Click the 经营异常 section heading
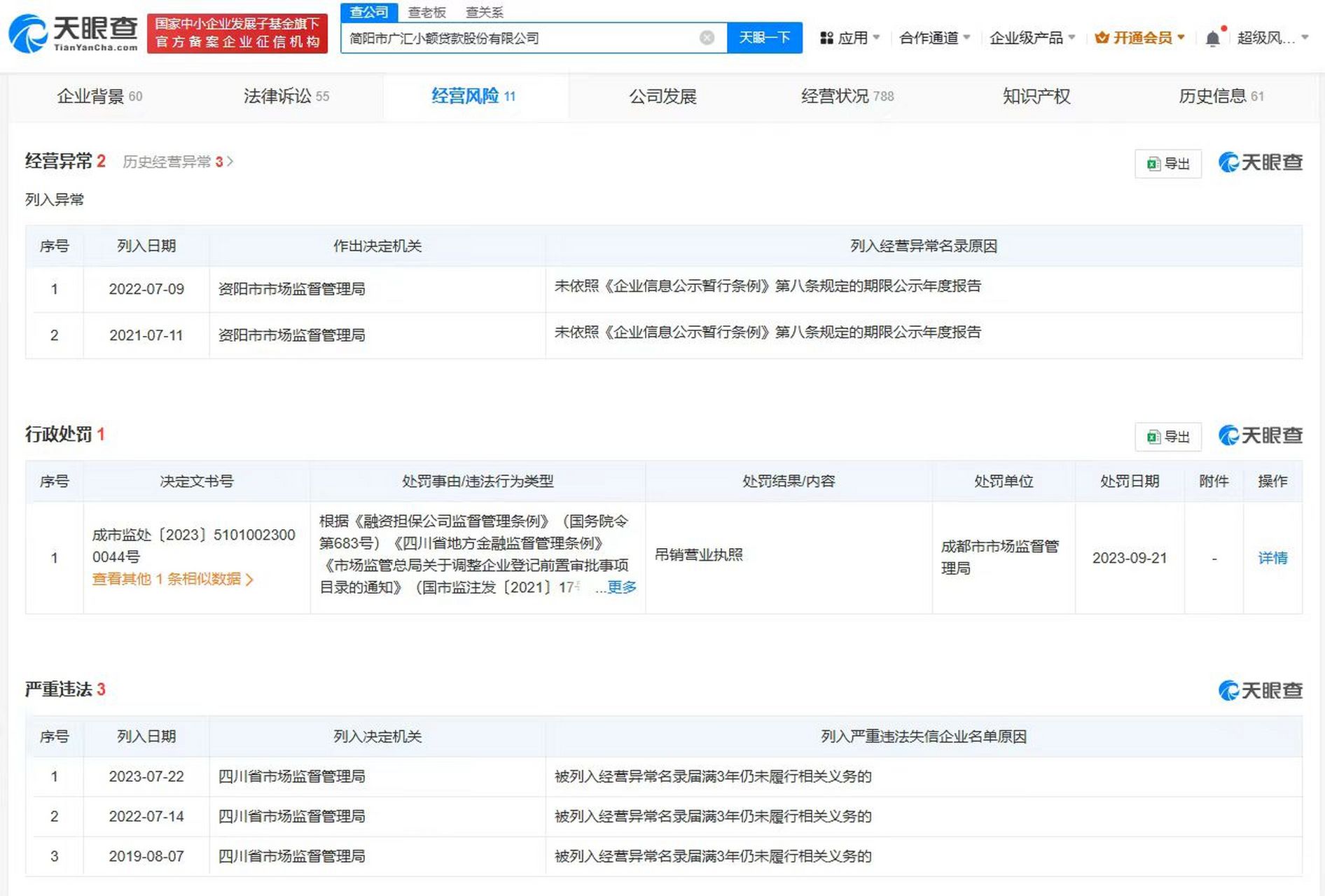 [x=58, y=161]
